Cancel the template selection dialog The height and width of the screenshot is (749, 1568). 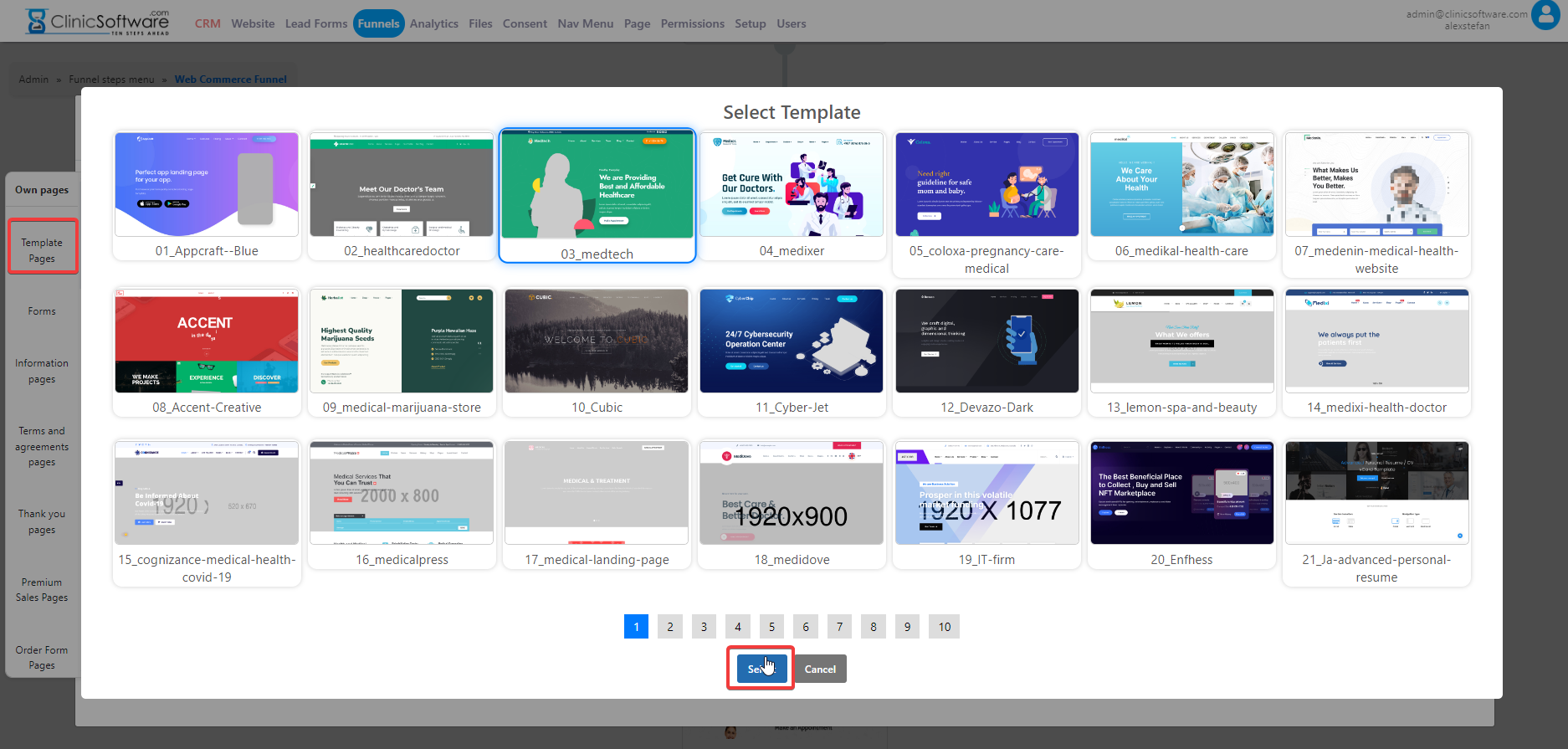[x=820, y=669]
